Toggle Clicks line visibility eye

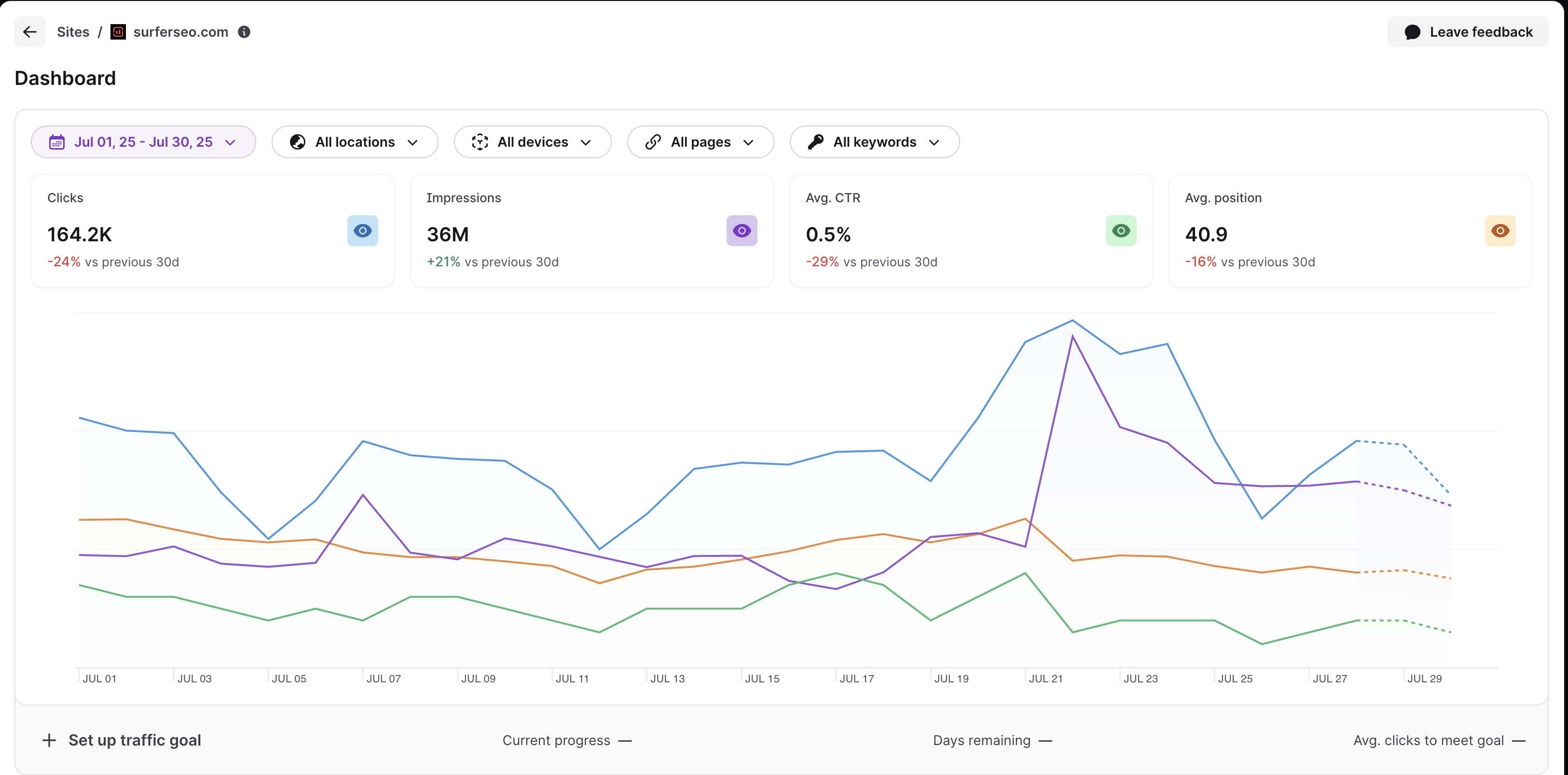click(x=363, y=231)
